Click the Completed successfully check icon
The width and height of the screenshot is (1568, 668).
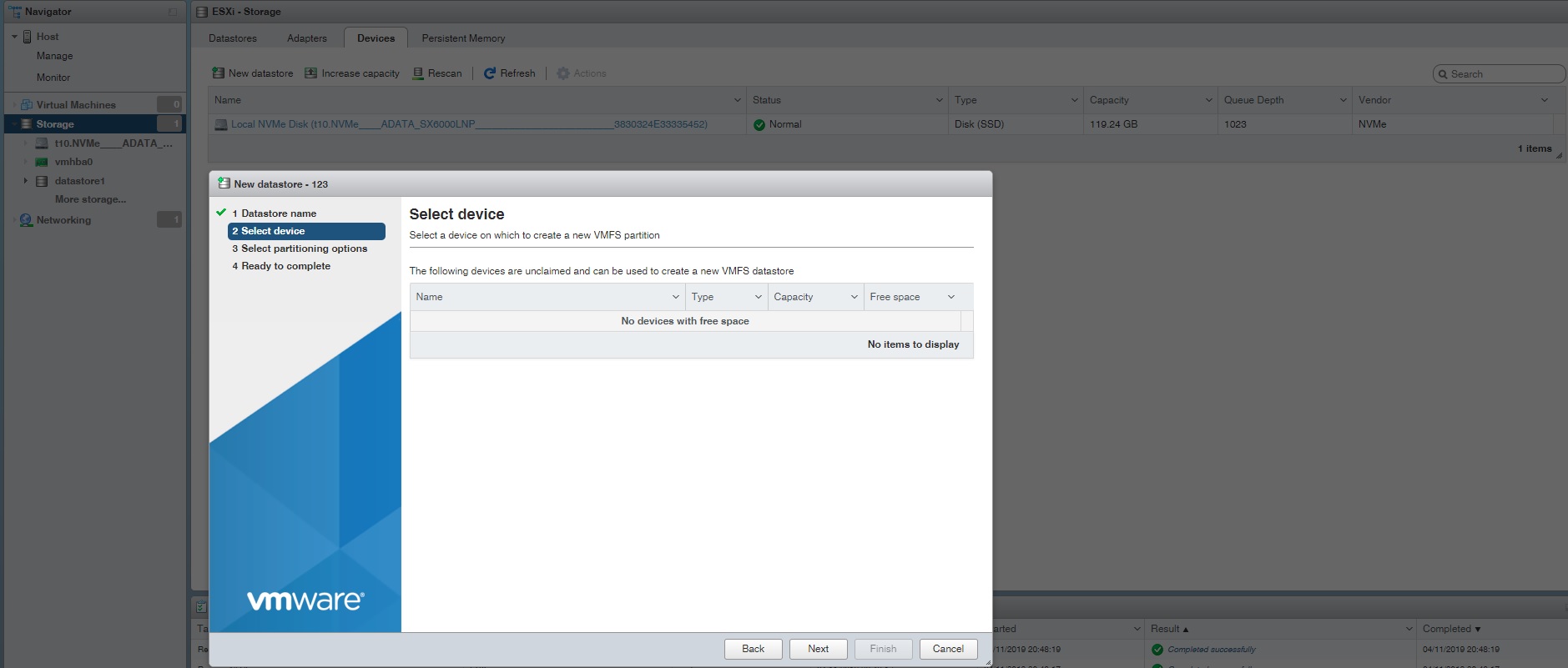(1157, 650)
